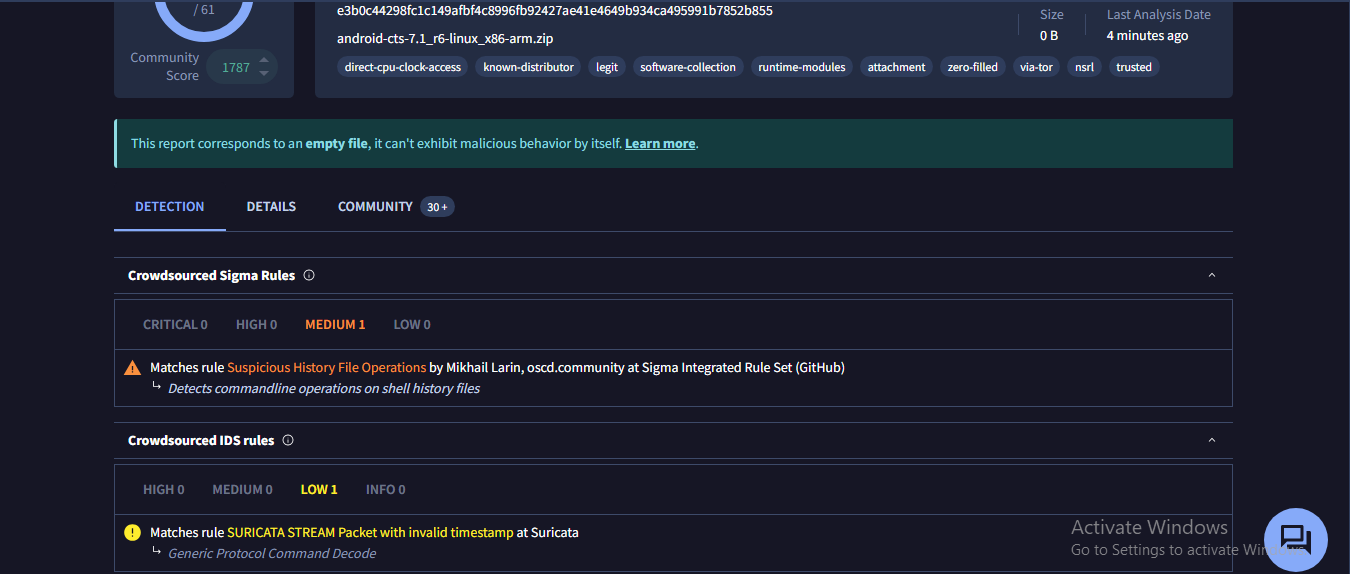1350x574 pixels.
Task: Collapse the Crowdsourced IDS rules section
Action: click(1212, 440)
